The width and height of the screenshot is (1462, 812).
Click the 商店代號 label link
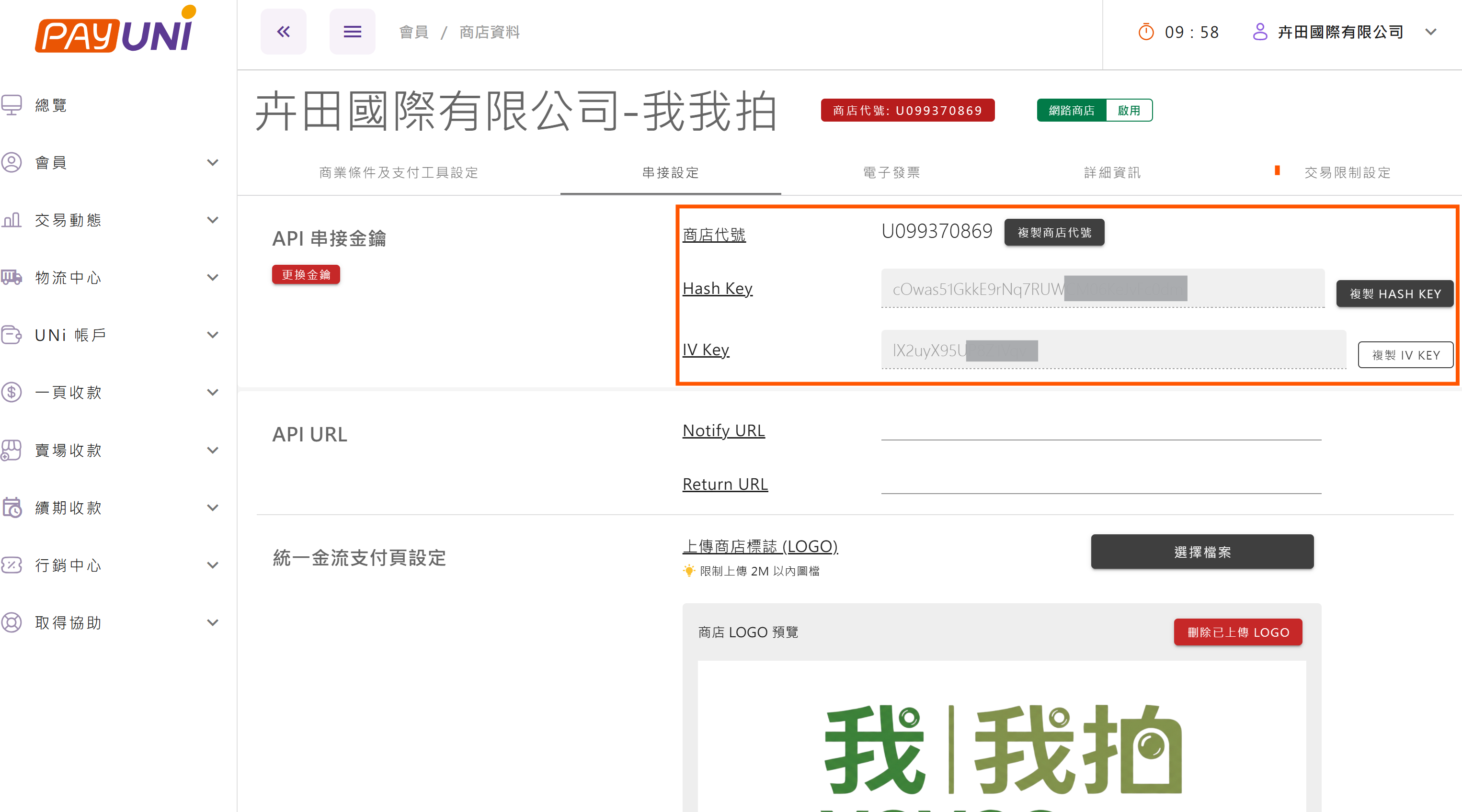point(714,234)
